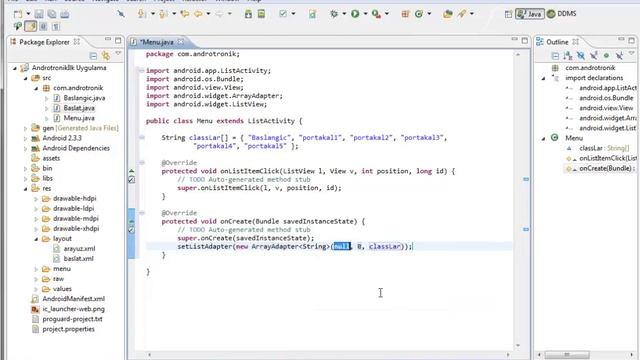
Task: Go to last edit location
Action: pos(184,14)
